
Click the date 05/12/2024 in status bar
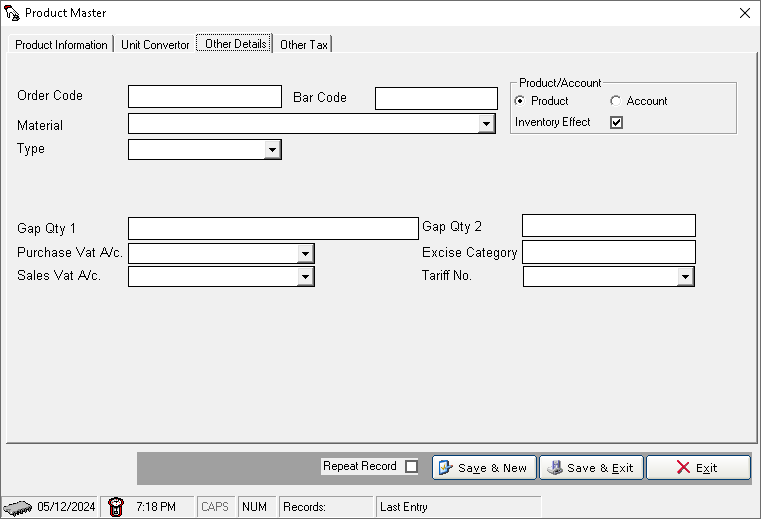point(66,507)
